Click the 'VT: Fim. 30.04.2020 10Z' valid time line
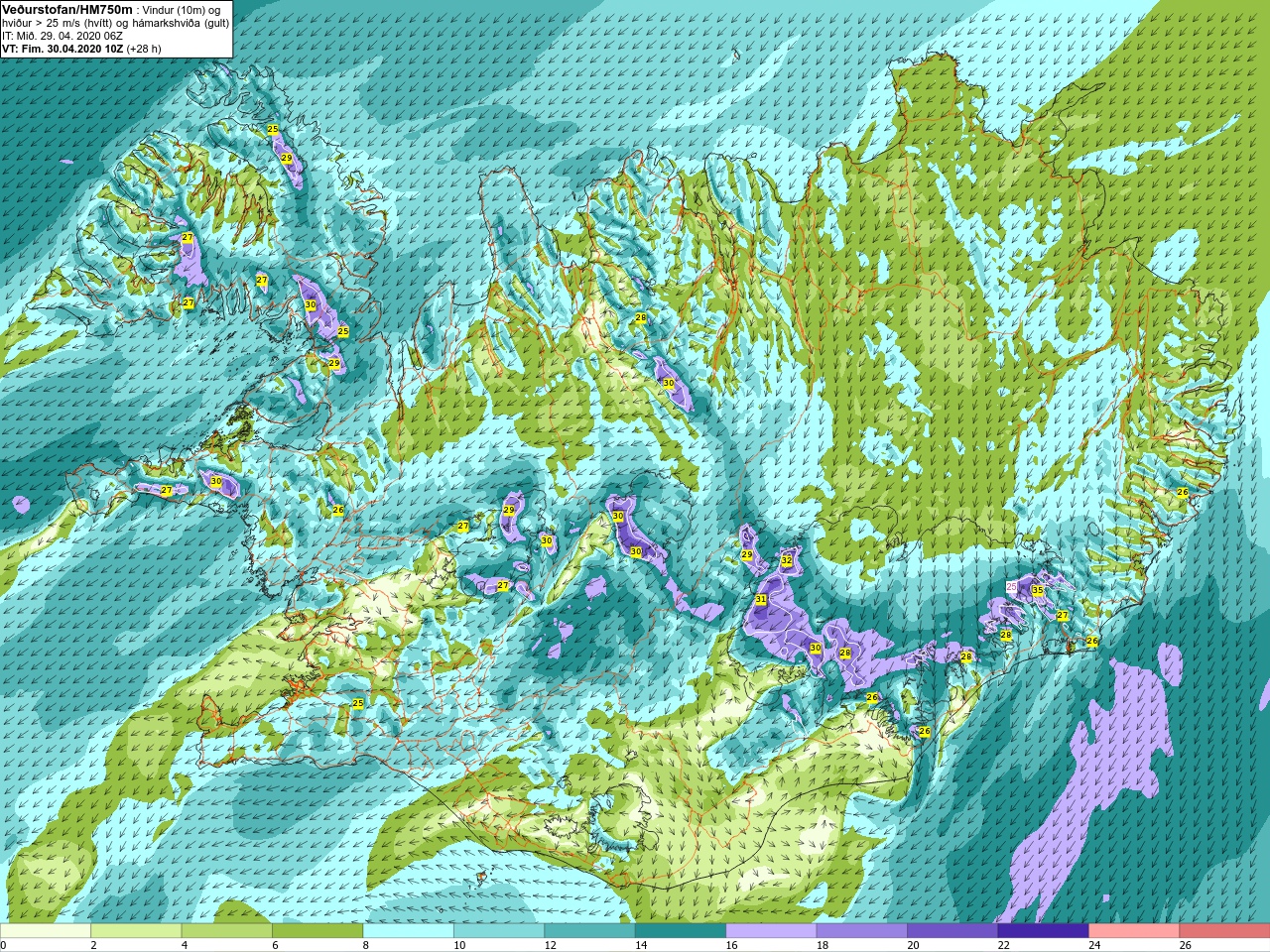Image resolution: width=1270 pixels, height=952 pixels. [63, 49]
